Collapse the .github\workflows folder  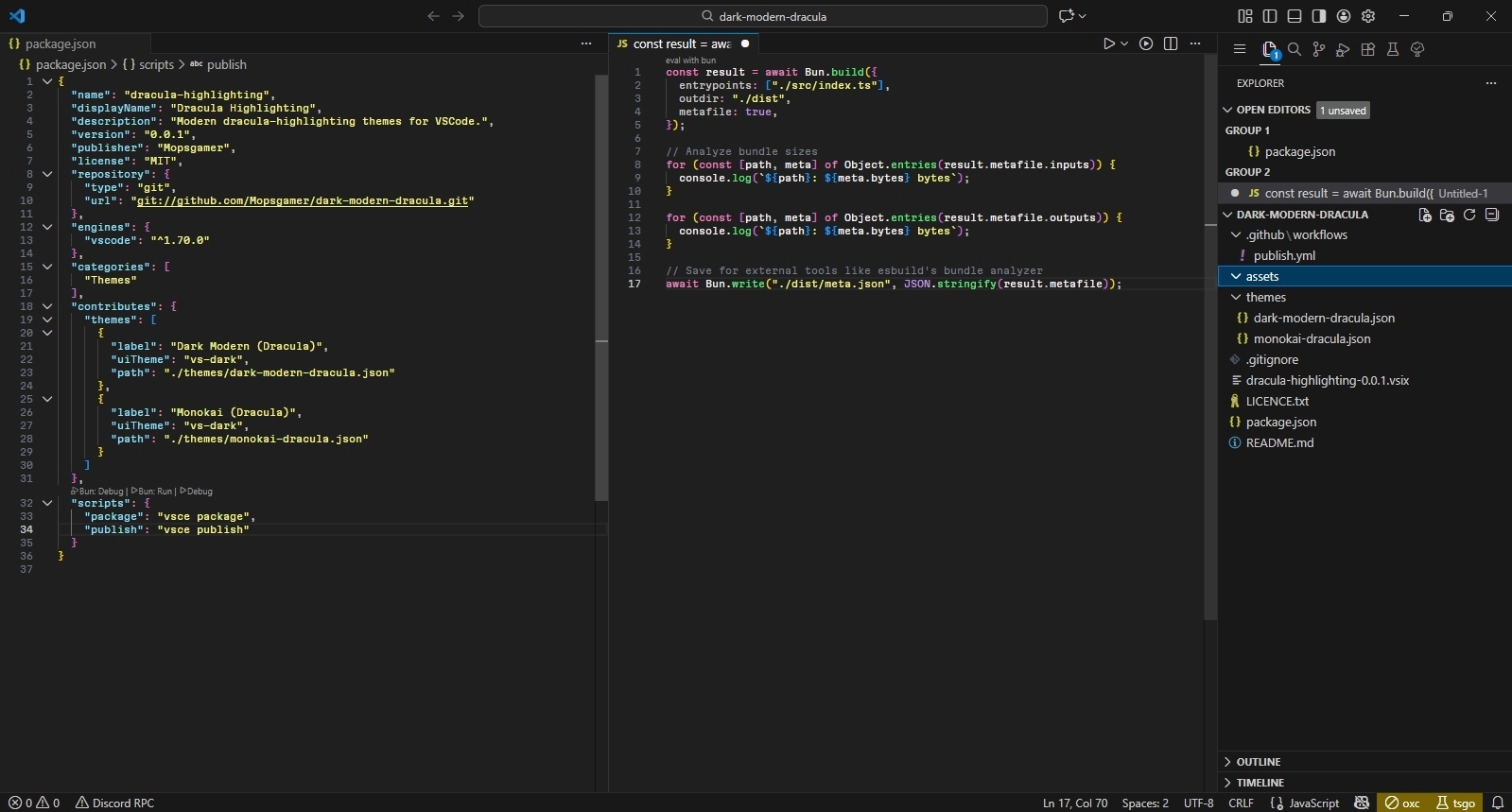pos(1236,234)
